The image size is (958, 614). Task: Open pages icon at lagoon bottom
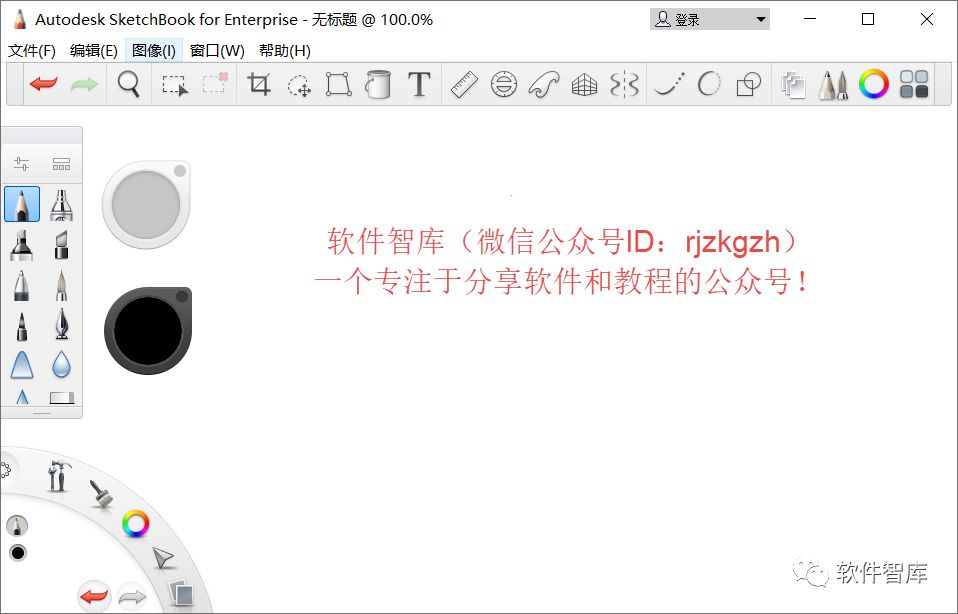tap(181, 592)
